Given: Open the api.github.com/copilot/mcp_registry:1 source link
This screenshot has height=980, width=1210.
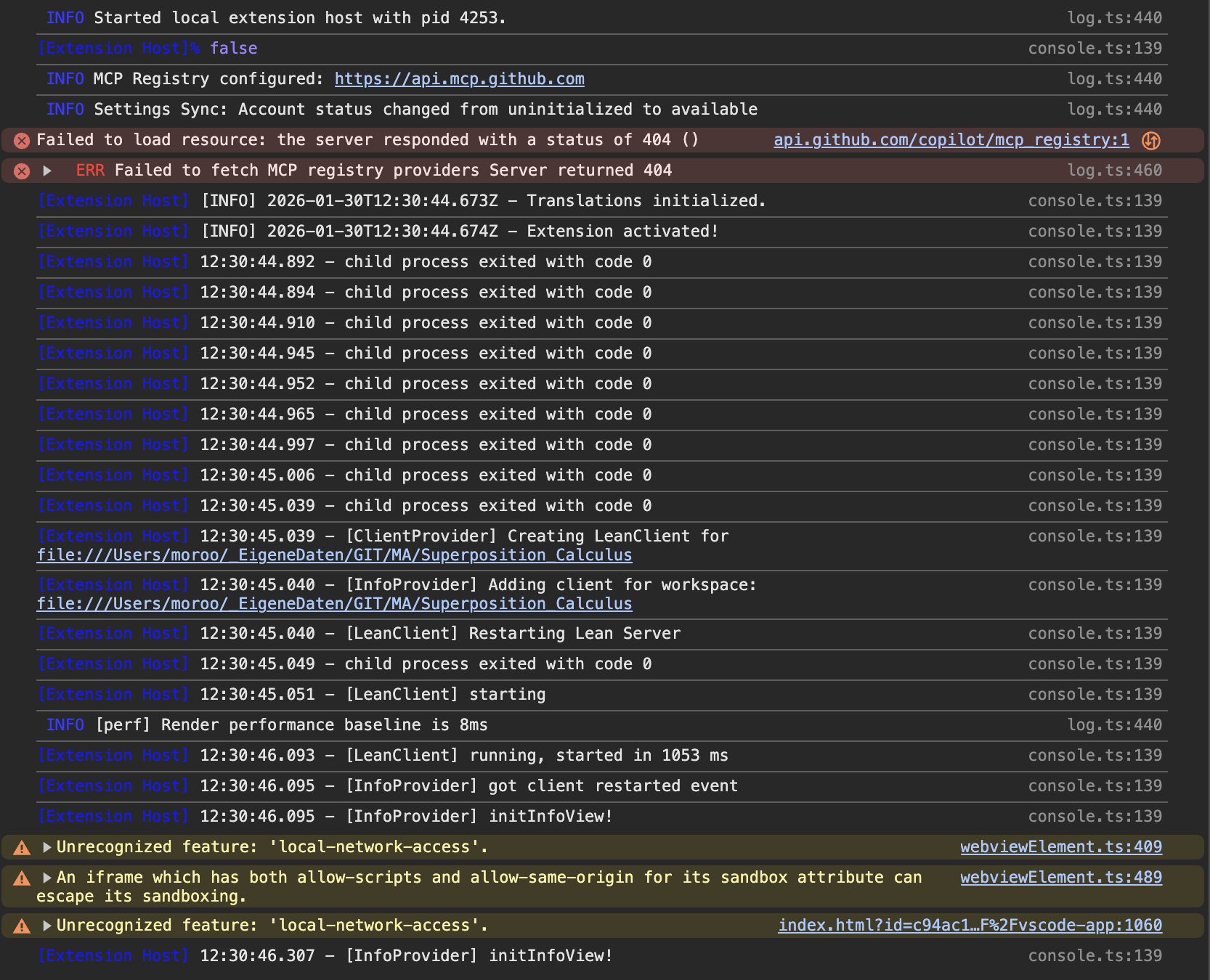Looking at the screenshot, I should (x=951, y=140).
